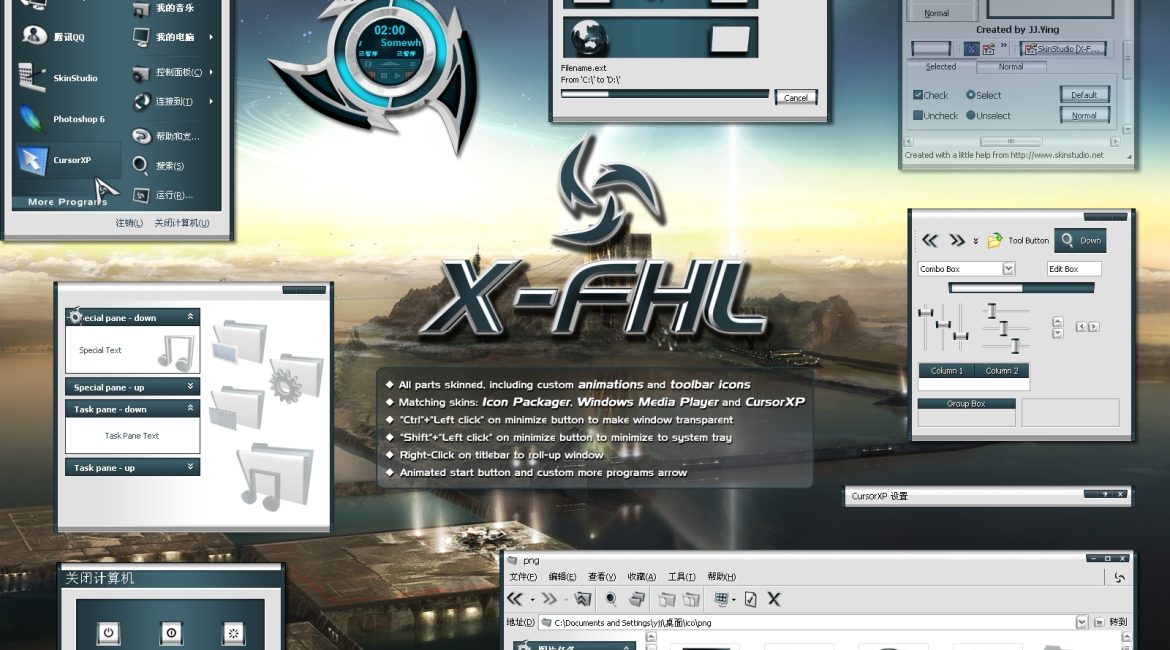Click the blue quick launch icon near SkinStudio

tap(971, 49)
